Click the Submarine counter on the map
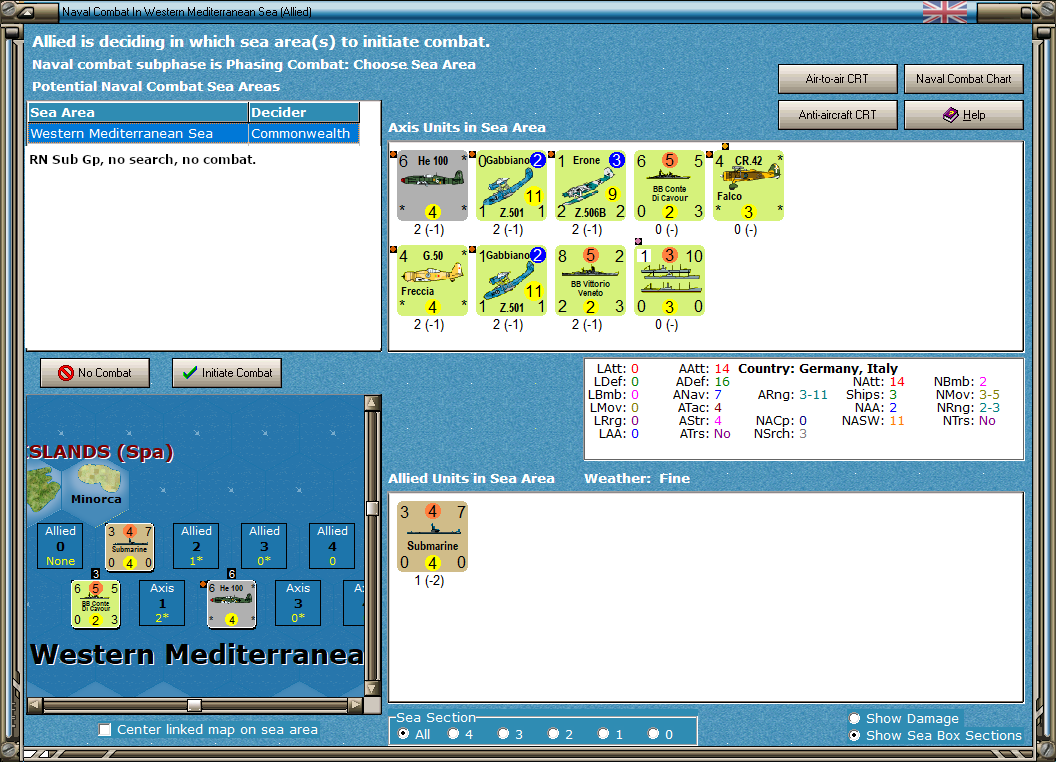The image size is (1056, 762). coord(129,546)
